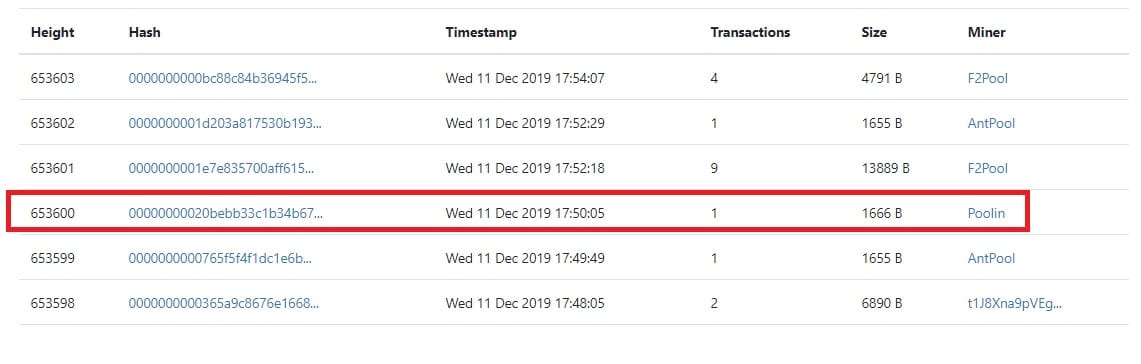This screenshot has height=364, width=1141.
Task: Click the Size column header
Action: tap(874, 33)
